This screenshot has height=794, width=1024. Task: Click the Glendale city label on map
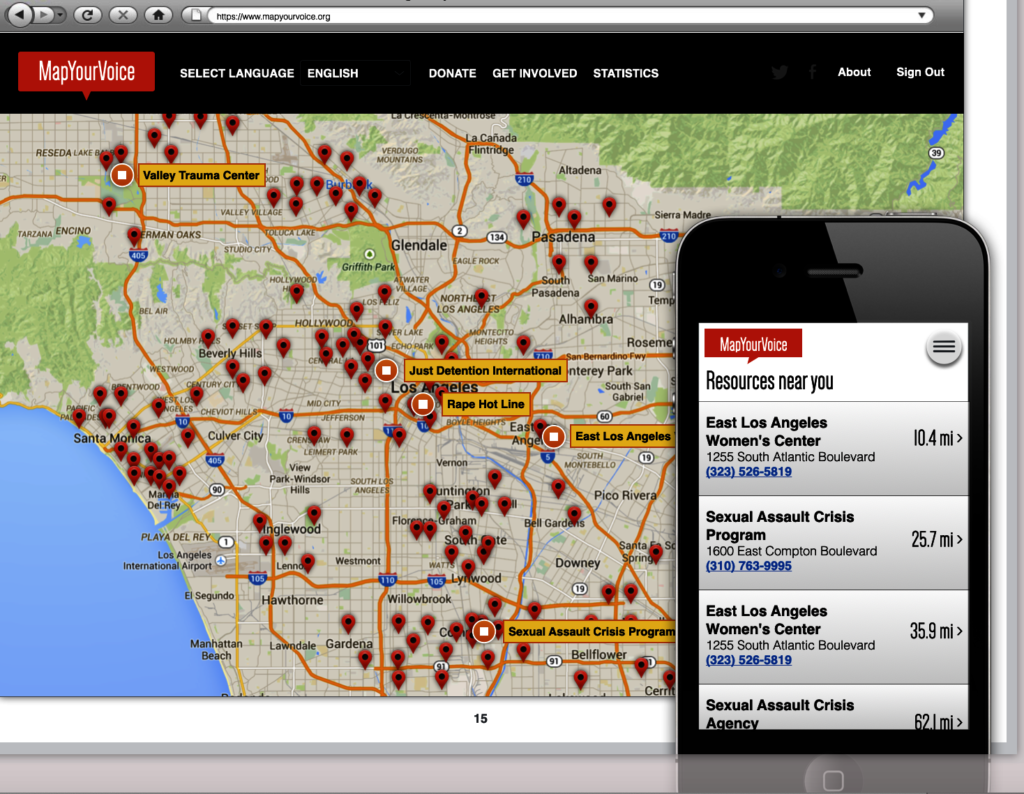click(x=419, y=245)
